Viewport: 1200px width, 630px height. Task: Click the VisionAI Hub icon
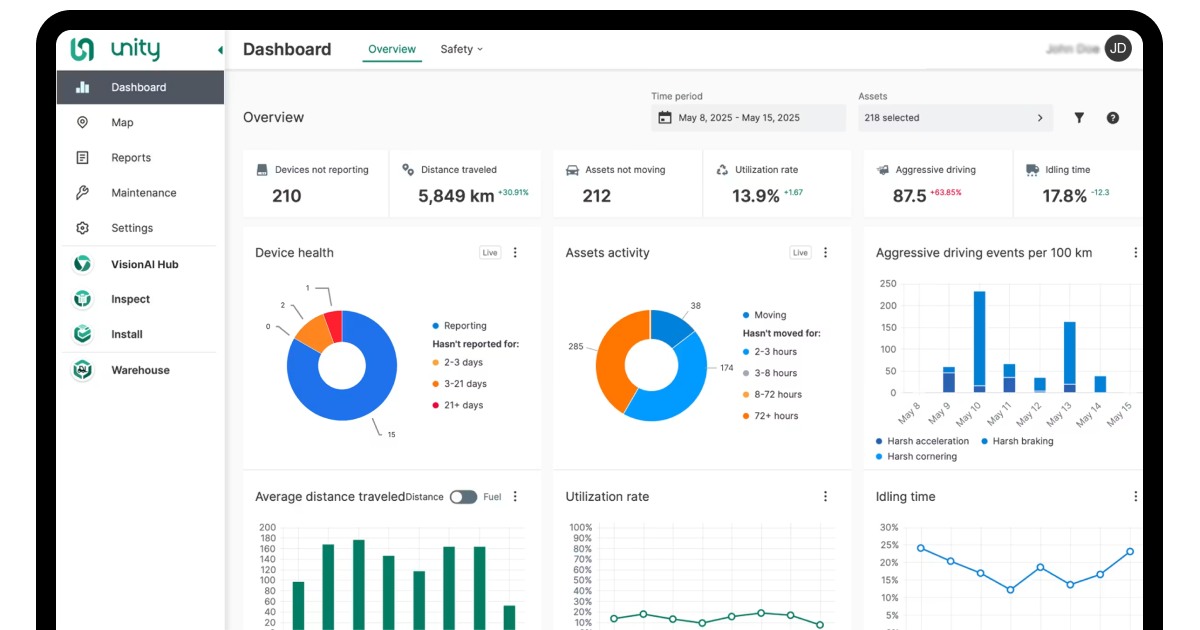[82, 264]
